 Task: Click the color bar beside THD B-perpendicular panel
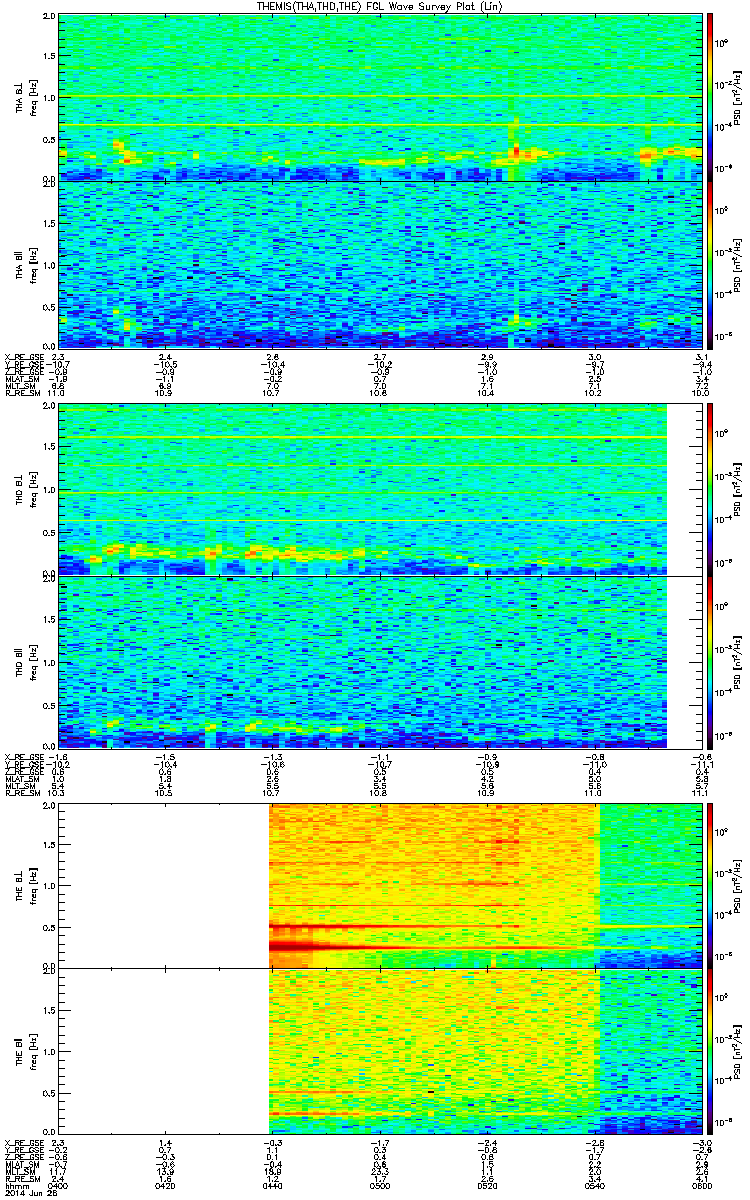point(710,489)
